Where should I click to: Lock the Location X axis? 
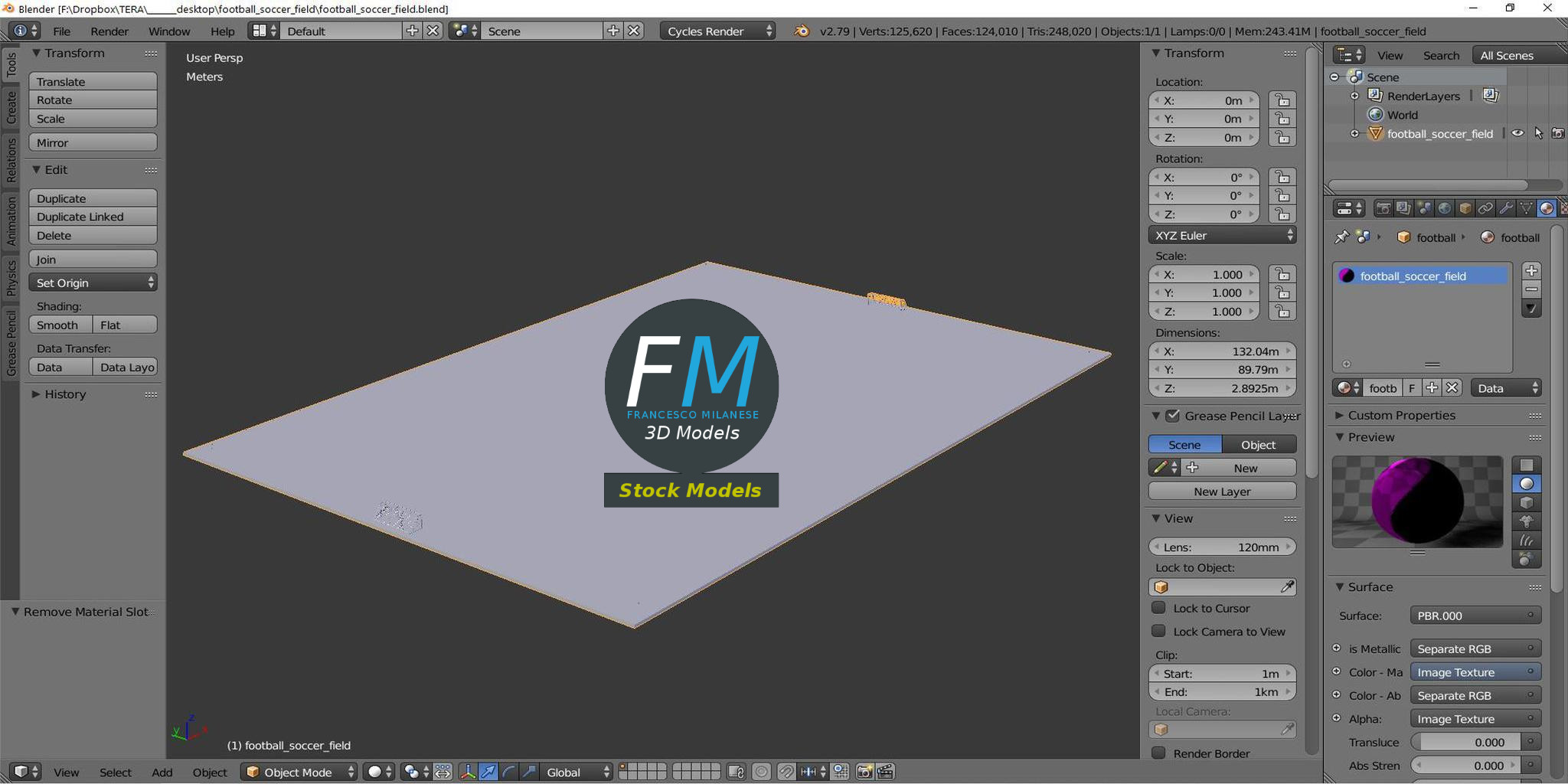(x=1282, y=100)
